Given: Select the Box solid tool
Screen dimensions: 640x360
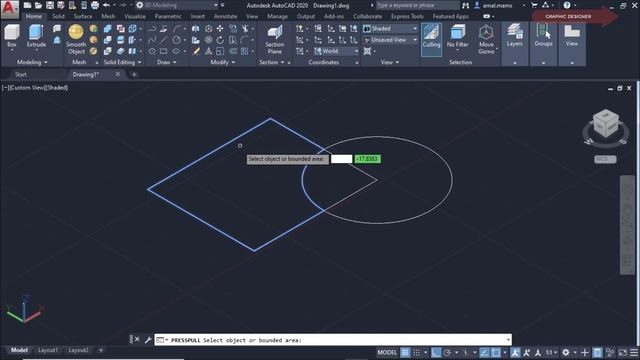Looking at the screenshot, I should click(12, 36).
